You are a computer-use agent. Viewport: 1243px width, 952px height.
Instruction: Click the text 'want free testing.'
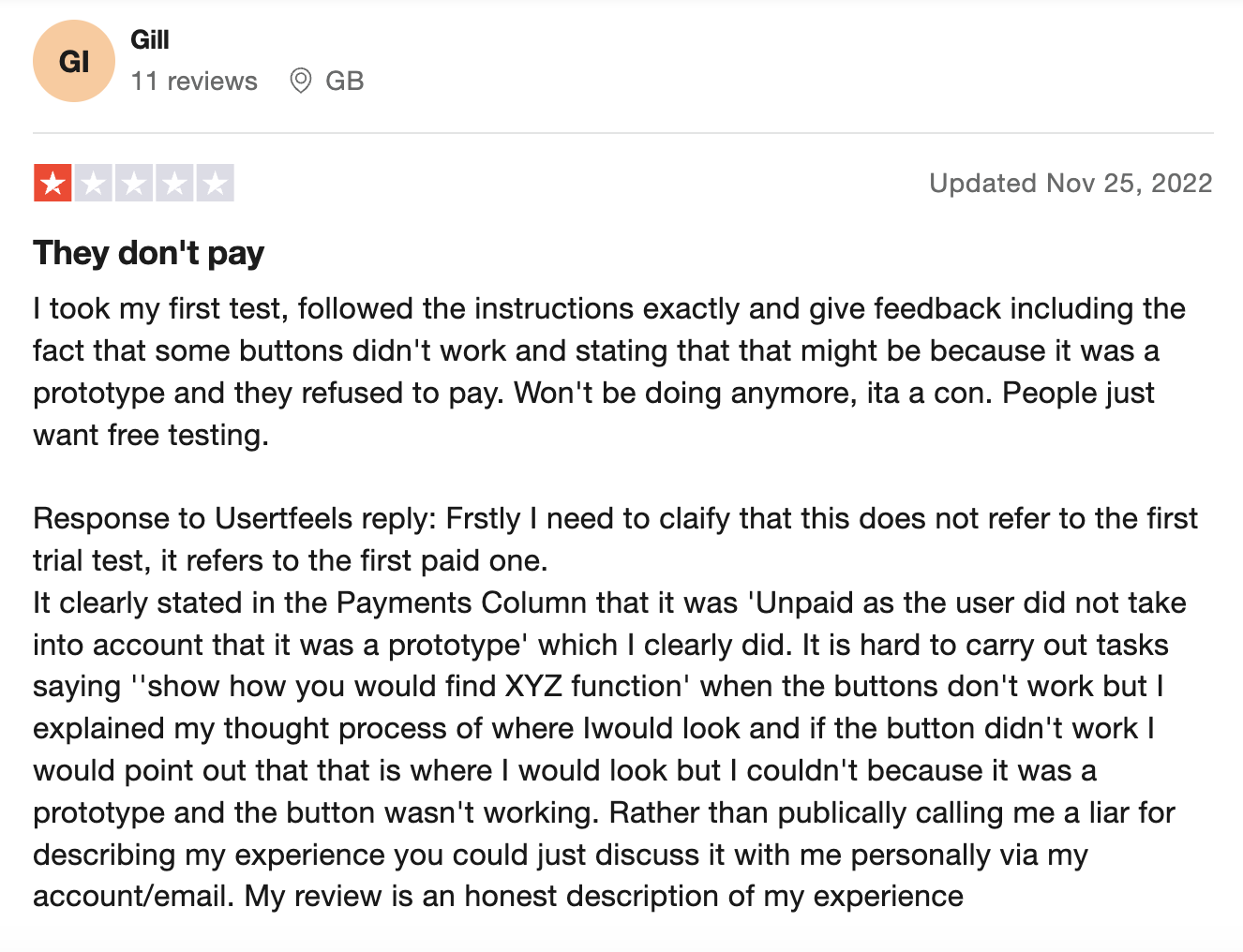pyautogui.click(x=151, y=435)
